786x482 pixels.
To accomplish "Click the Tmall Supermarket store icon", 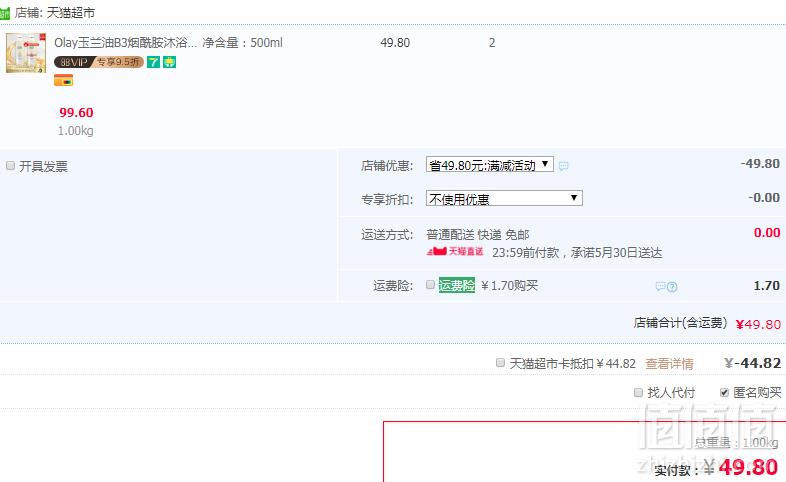I will pyautogui.click(x=5, y=13).
